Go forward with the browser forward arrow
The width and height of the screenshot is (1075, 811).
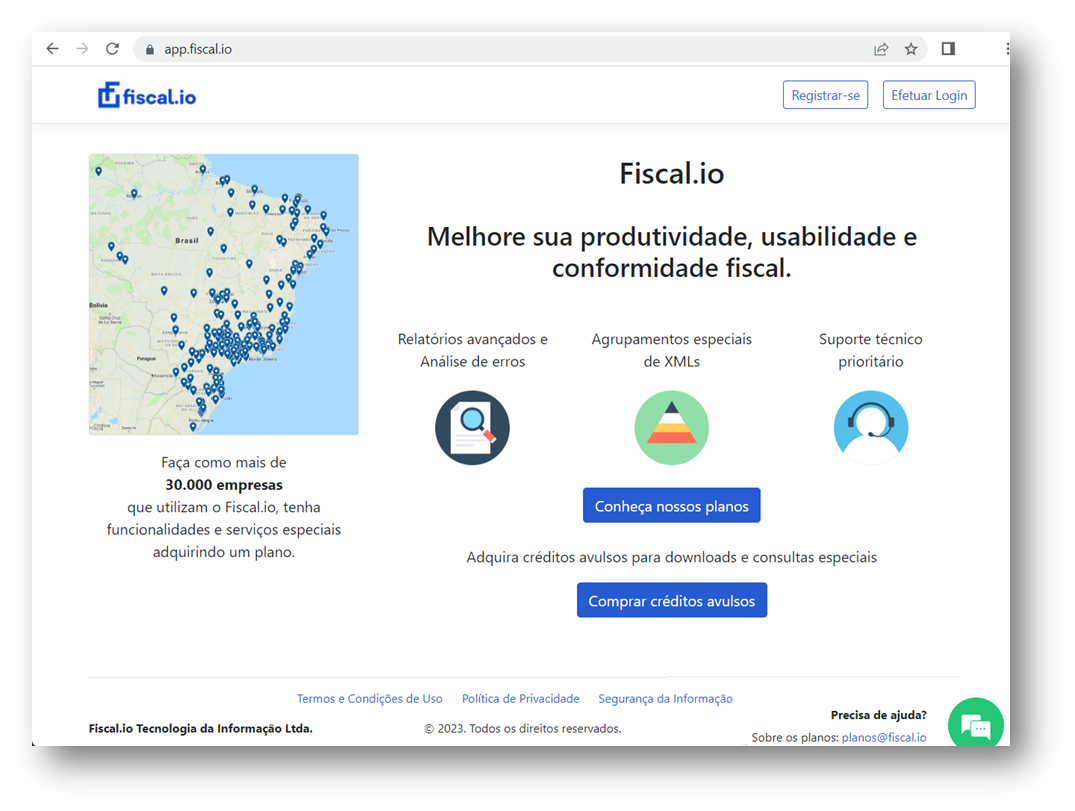pyautogui.click(x=82, y=49)
